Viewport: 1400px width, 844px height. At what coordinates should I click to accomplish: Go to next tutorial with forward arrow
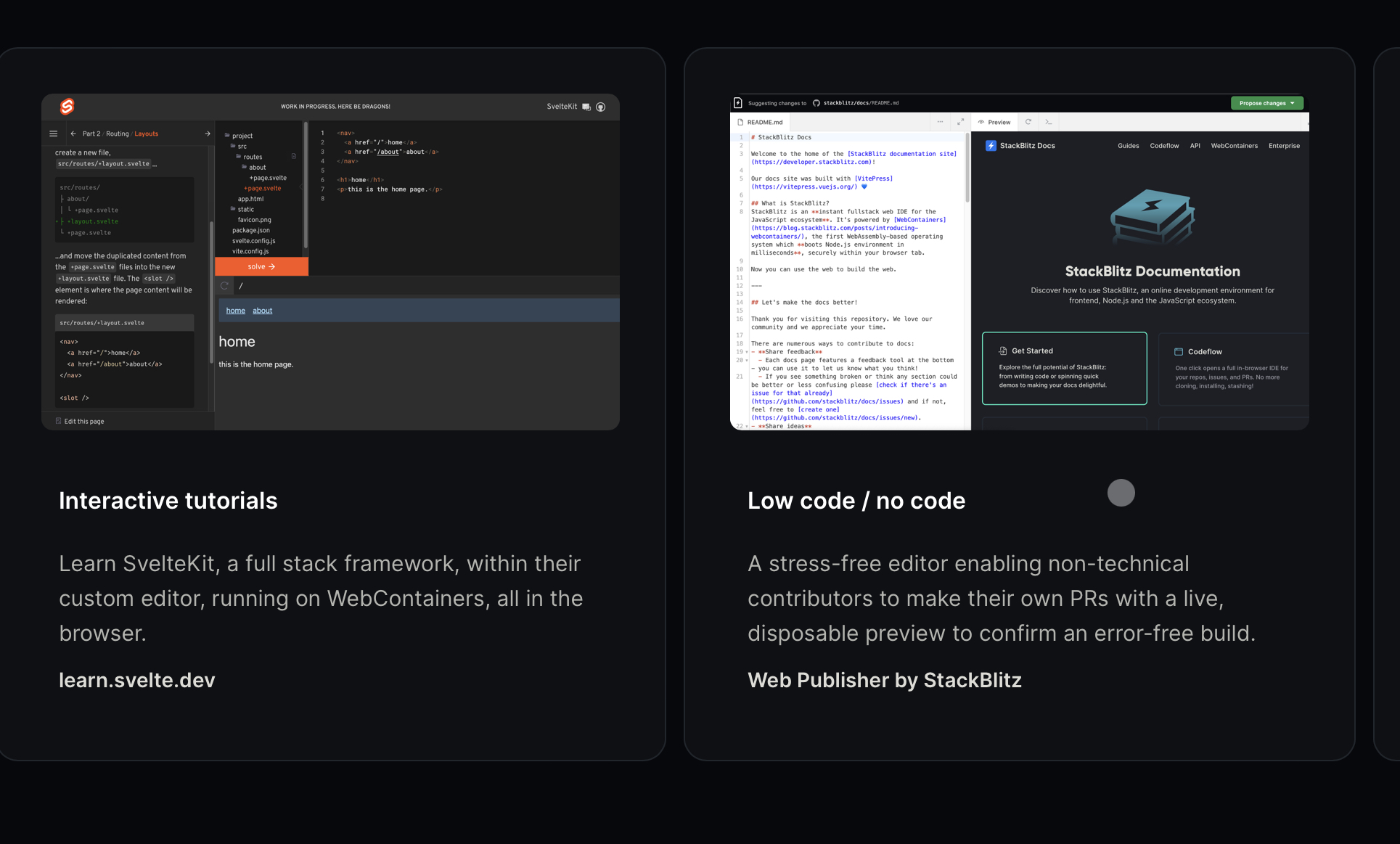208,134
